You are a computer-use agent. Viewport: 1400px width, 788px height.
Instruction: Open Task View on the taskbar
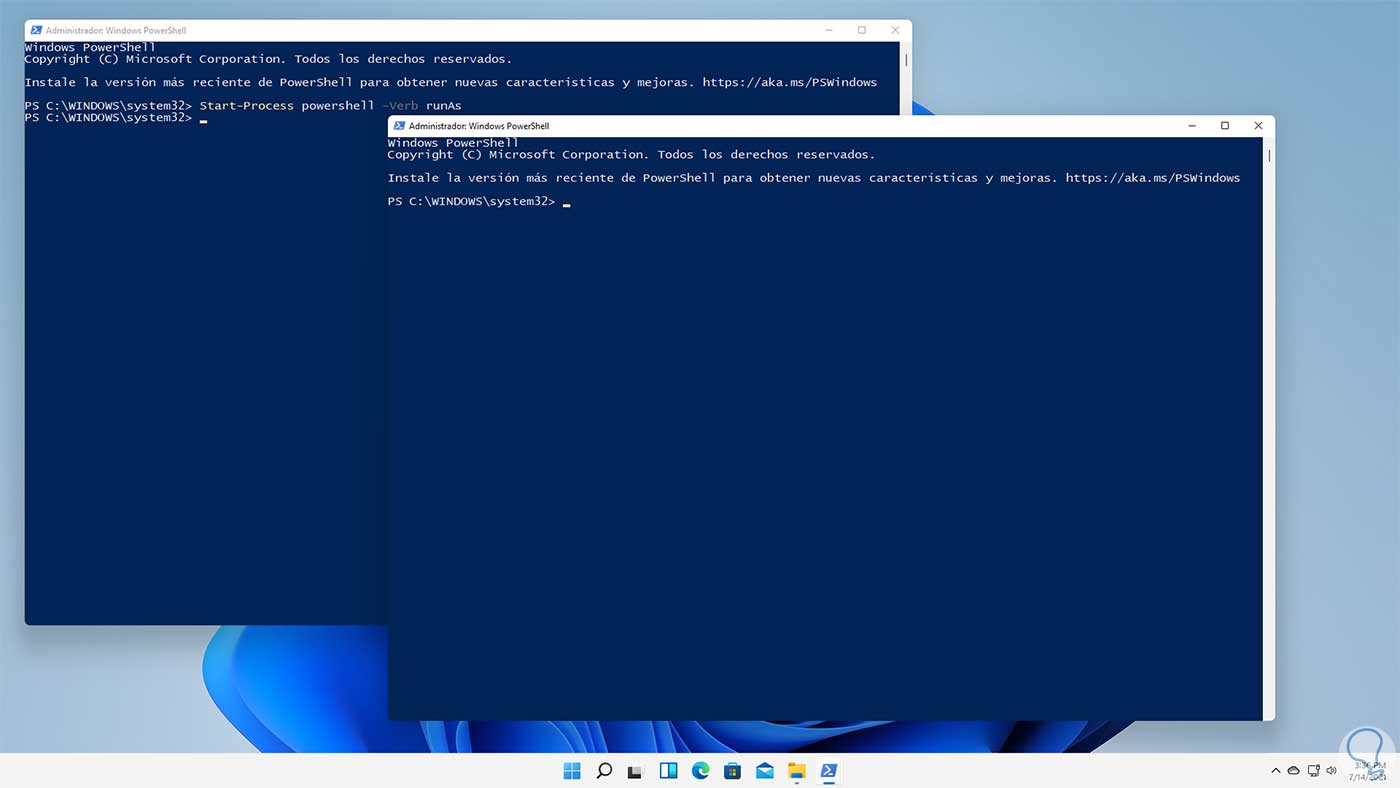[x=635, y=771]
